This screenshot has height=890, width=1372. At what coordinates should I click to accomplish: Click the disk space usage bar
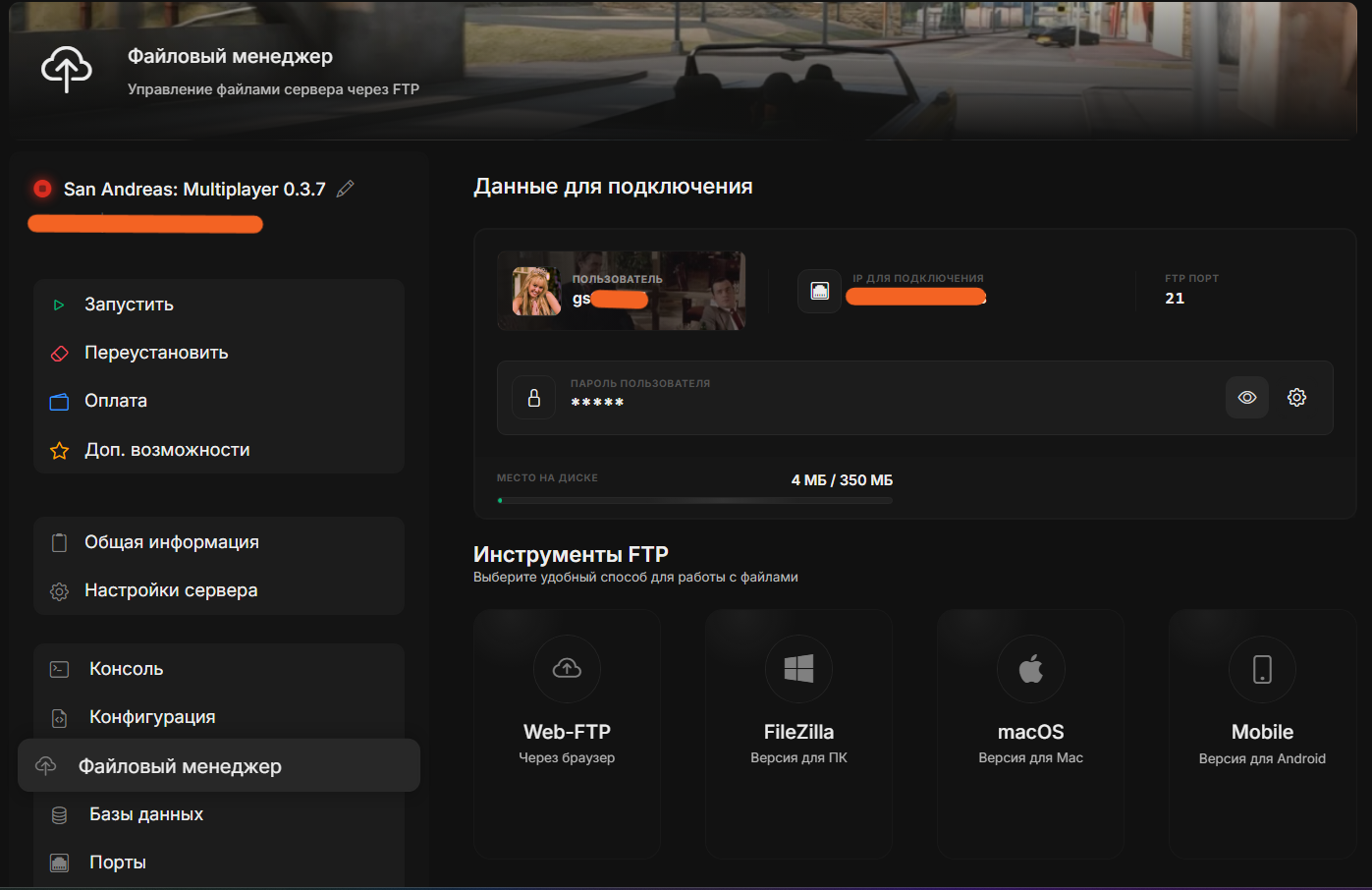click(x=694, y=501)
